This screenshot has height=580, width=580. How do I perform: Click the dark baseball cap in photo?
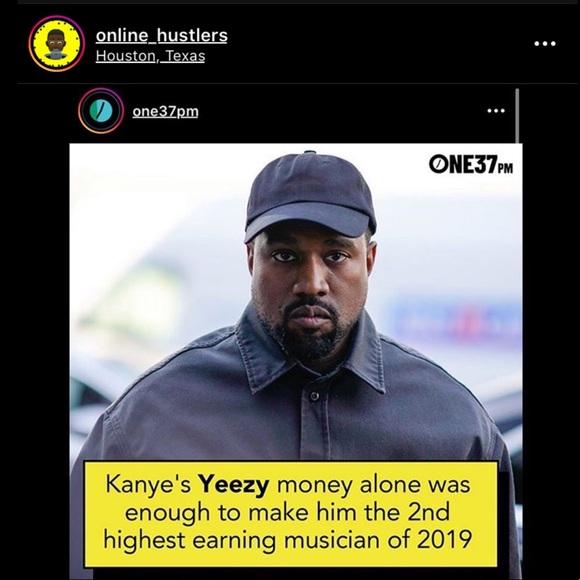310,196
